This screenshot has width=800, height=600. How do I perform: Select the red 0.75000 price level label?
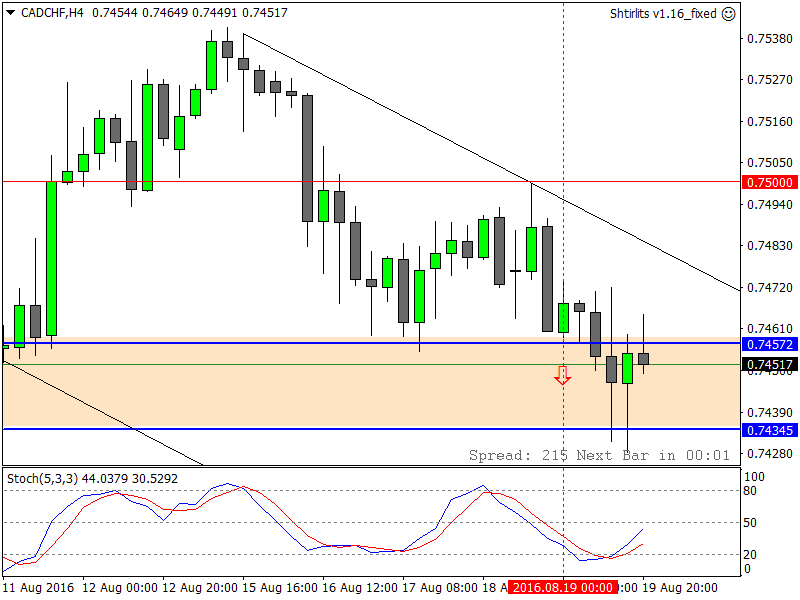pyautogui.click(x=769, y=182)
